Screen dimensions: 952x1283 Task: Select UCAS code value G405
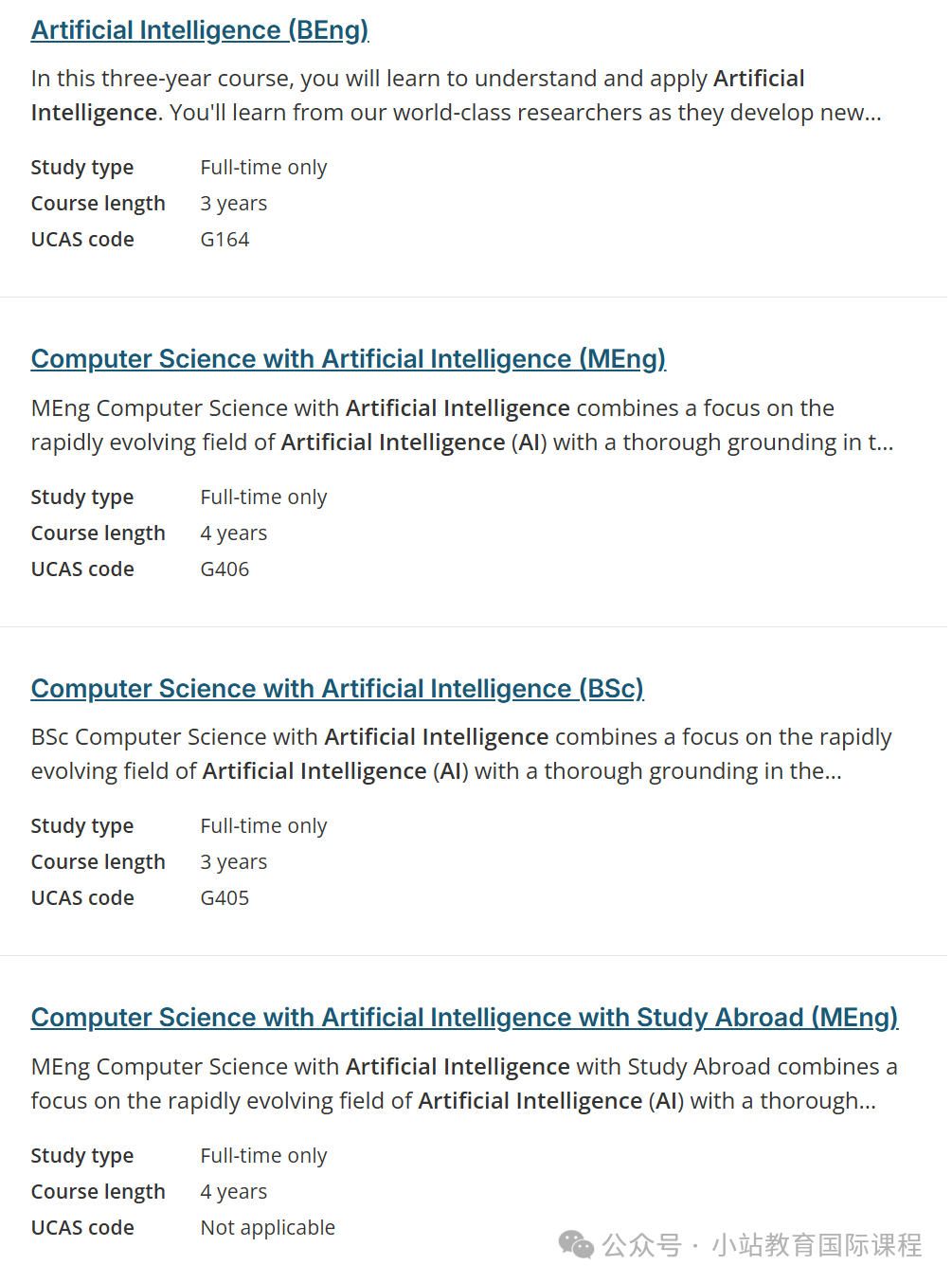click(x=225, y=898)
